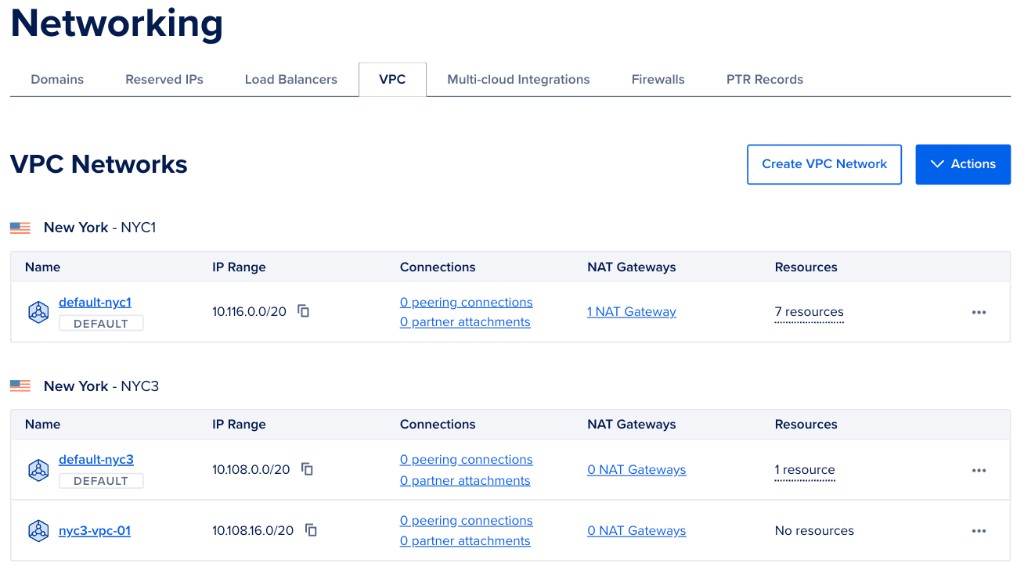This screenshot has height=574, width=1024.
Task: Click the 10.108.16.0/20 IP range value
Action: tap(253, 531)
